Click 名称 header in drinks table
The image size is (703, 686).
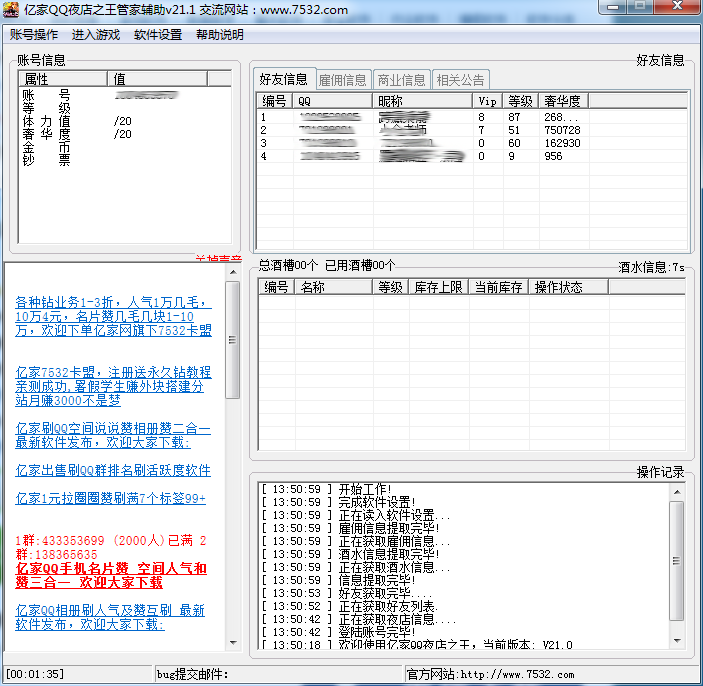coord(333,287)
